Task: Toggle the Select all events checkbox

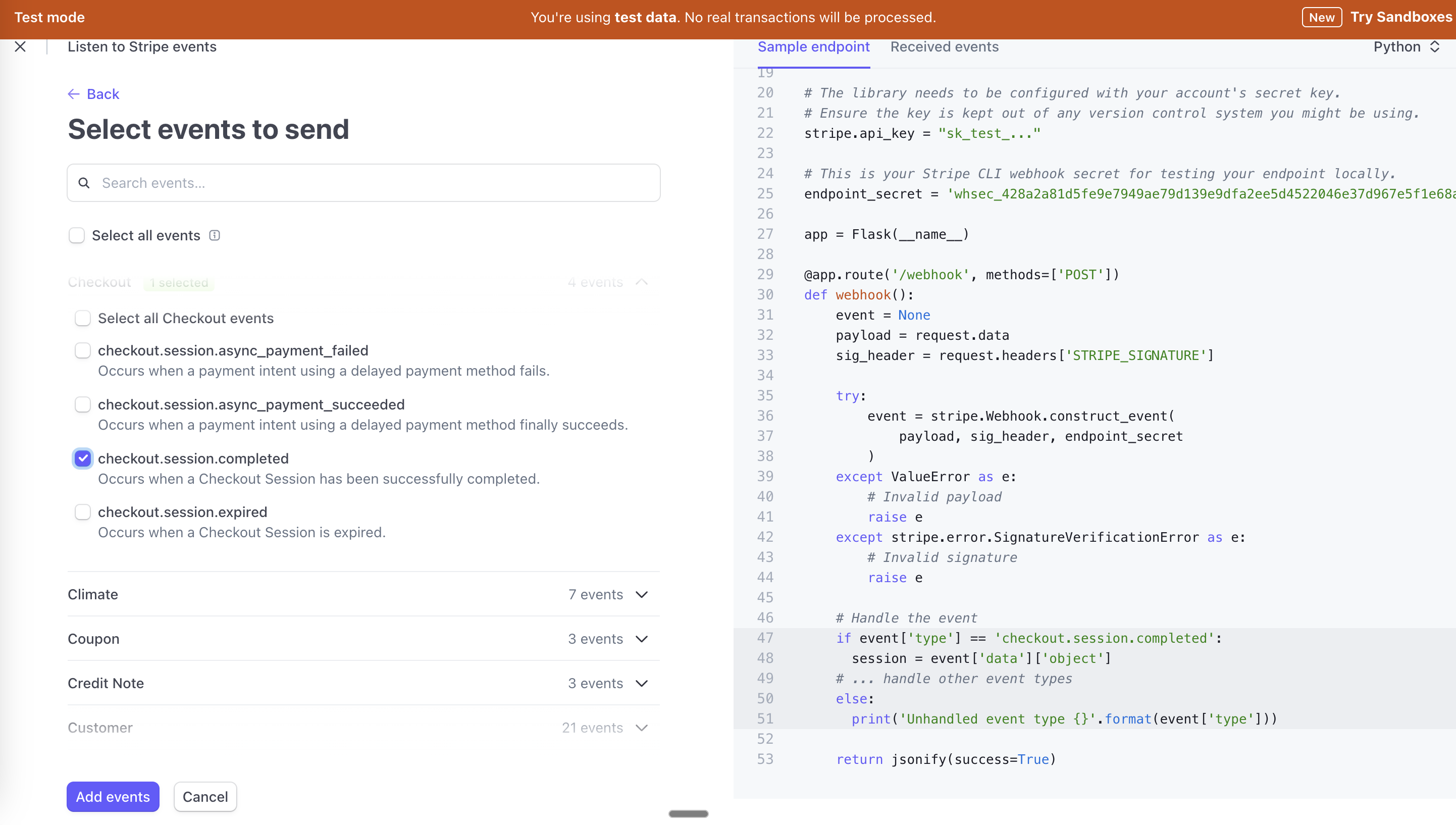Action: pyautogui.click(x=76, y=235)
